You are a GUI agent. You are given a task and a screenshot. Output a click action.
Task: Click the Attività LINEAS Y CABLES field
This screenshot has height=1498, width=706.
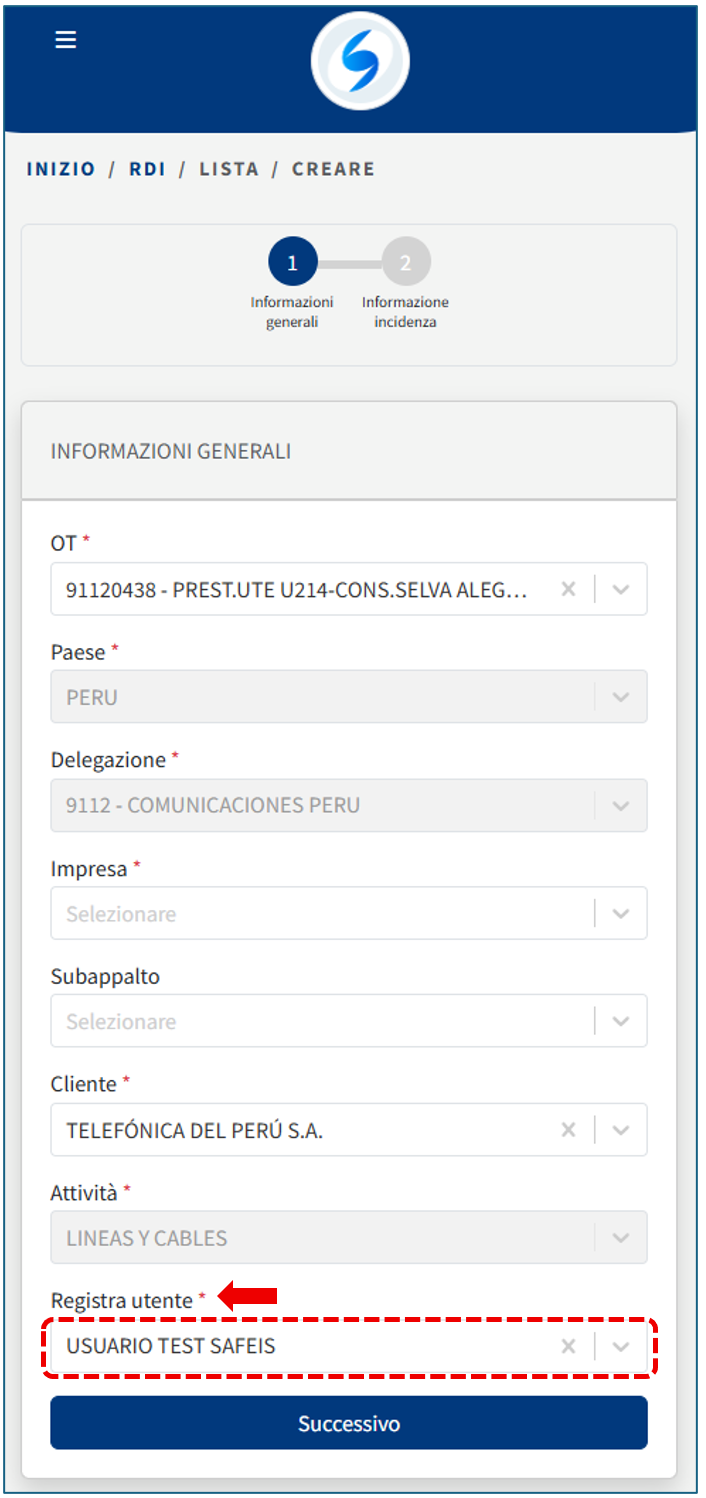pyautogui.click(x=320, y=1238)
